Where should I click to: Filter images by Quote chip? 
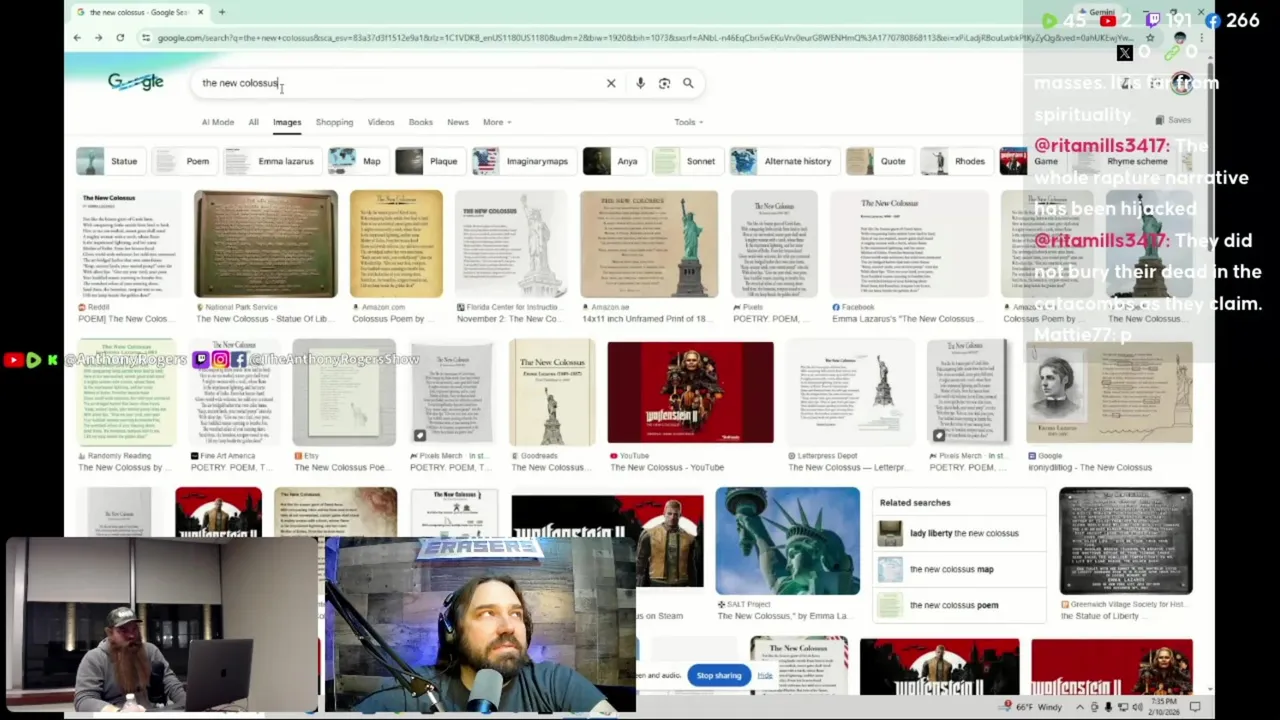(x=878, y=161)
